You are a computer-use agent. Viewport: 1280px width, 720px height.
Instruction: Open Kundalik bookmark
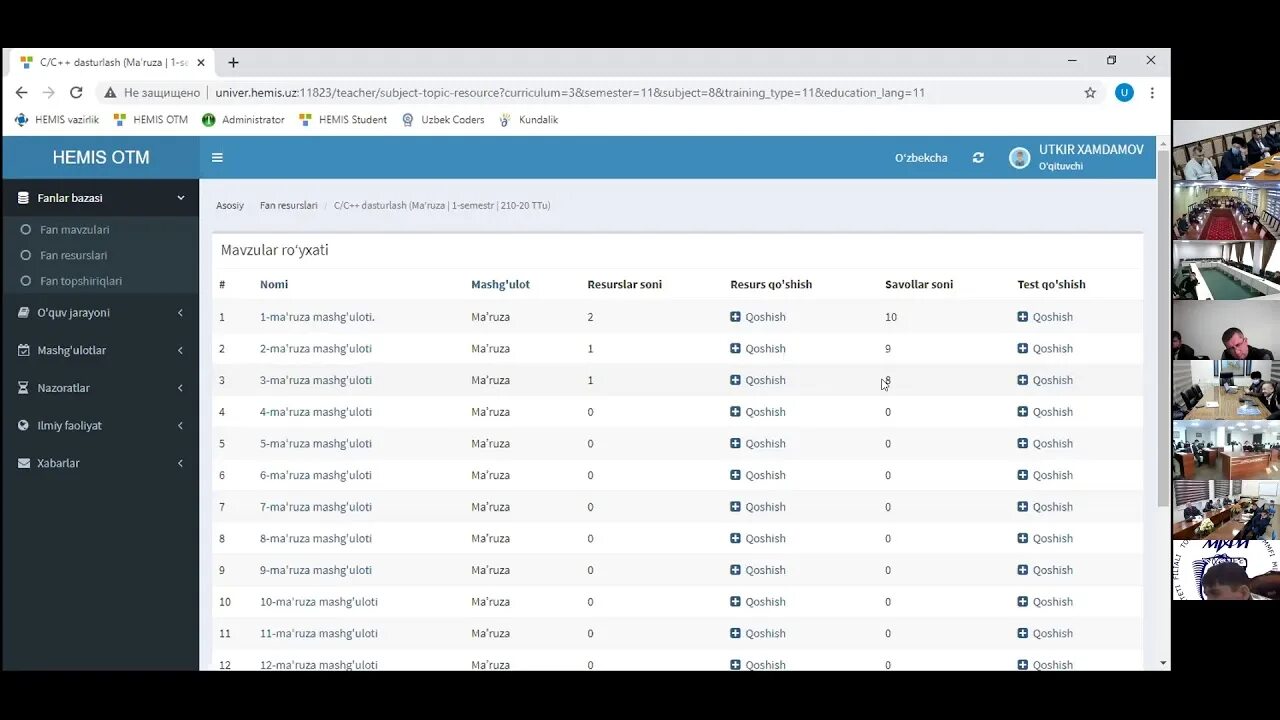[528, 119]
